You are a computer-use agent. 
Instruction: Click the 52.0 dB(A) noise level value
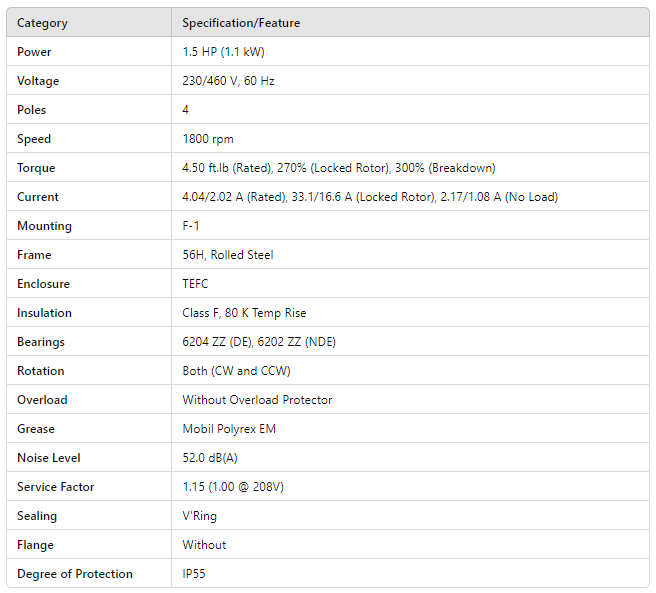click(x=211, y=458)
